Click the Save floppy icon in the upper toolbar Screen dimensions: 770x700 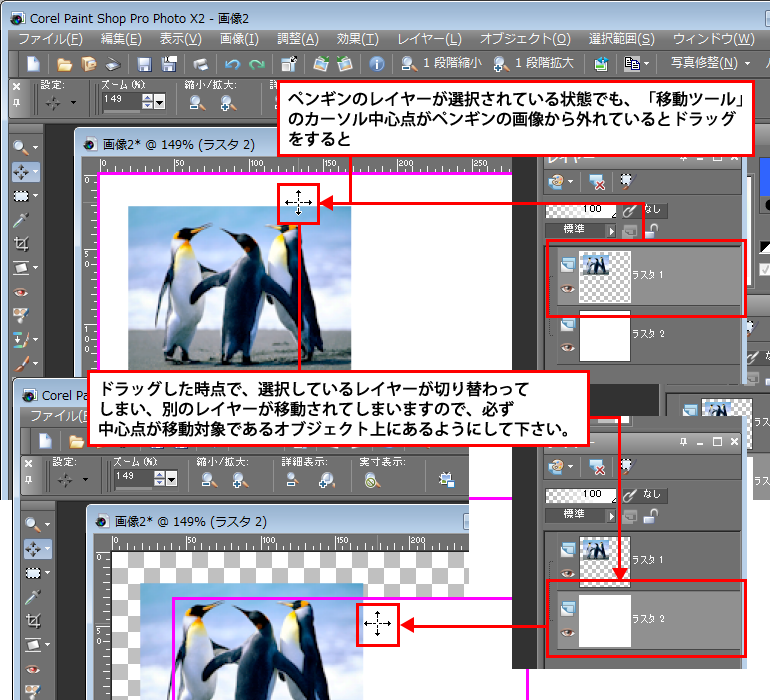[144, 64]
